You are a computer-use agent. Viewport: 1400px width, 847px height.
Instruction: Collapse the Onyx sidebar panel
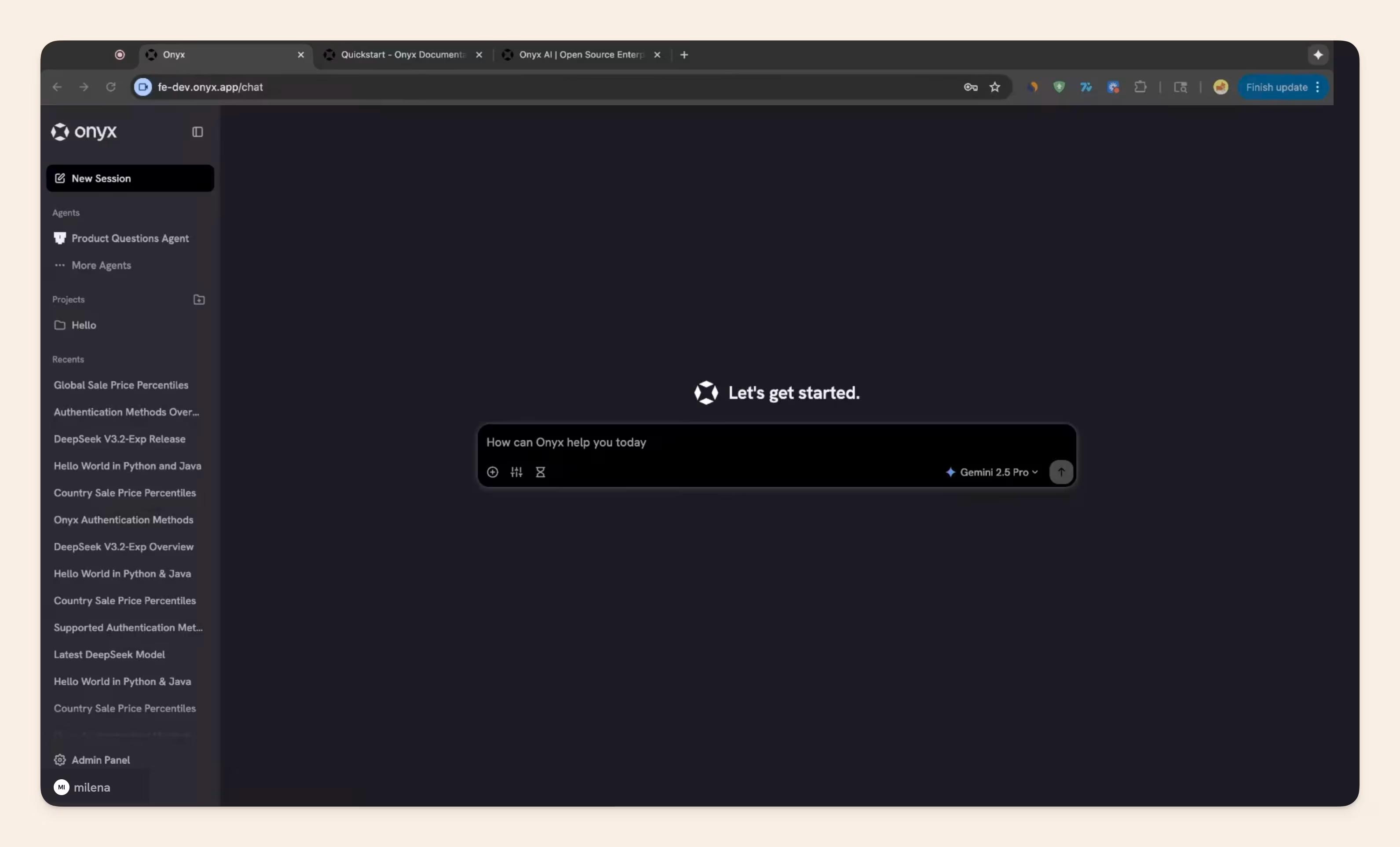(x=197, y=132)
